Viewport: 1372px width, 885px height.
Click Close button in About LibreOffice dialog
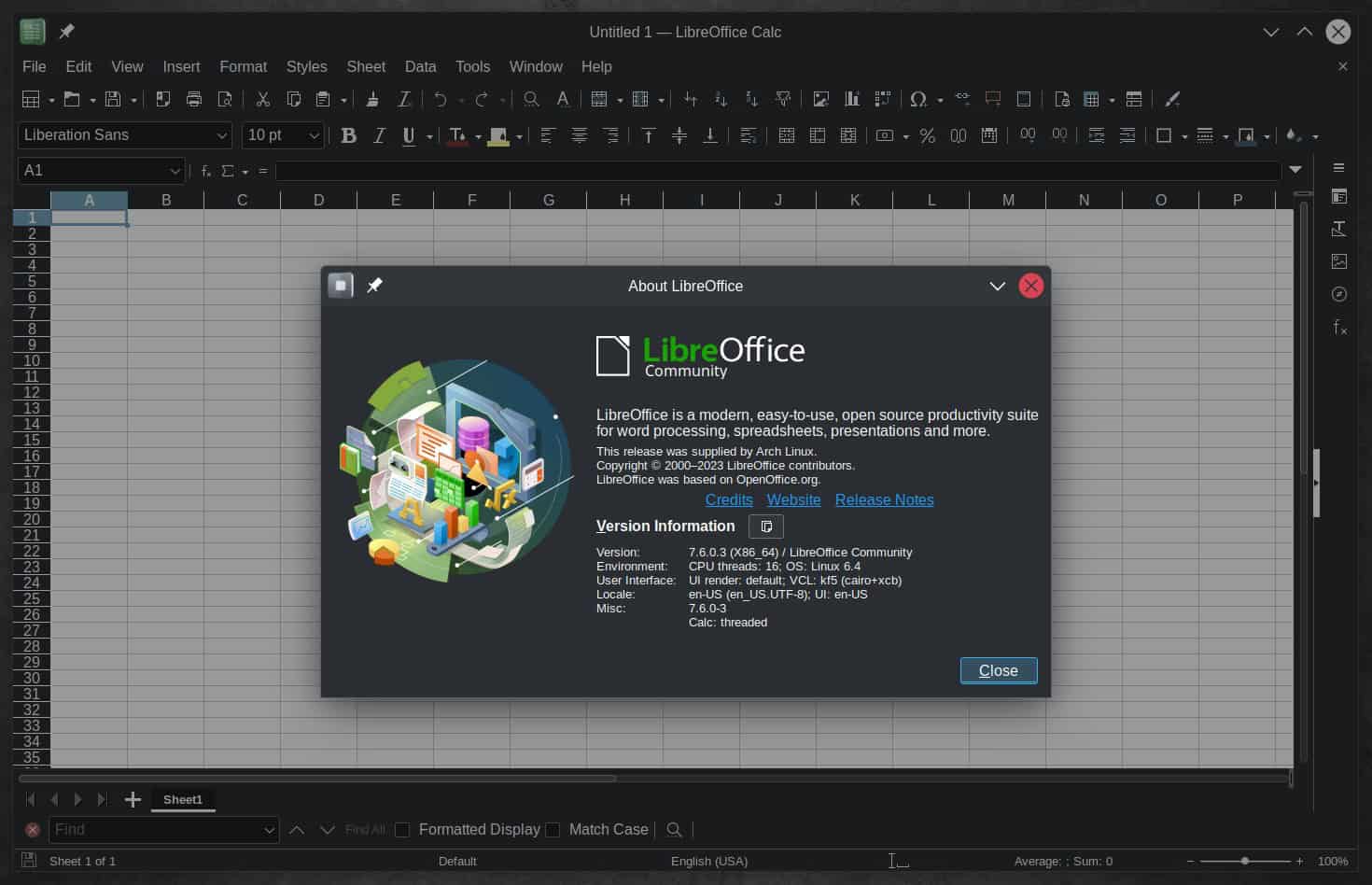999,670
